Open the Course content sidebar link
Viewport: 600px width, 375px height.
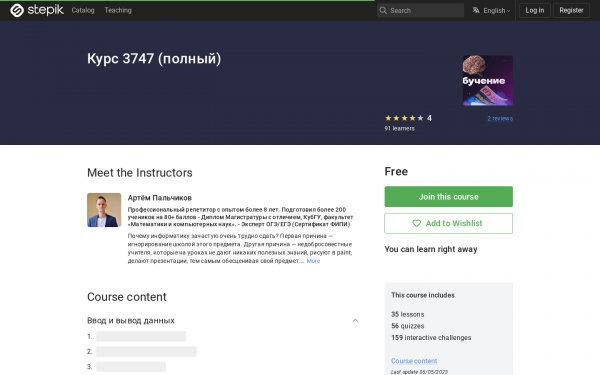(x=414, y=361)
